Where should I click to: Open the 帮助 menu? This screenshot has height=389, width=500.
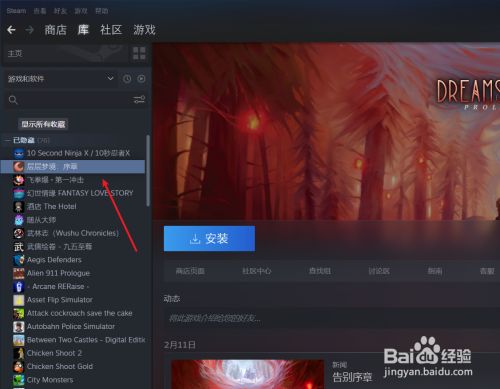click(x=102, y=11)
